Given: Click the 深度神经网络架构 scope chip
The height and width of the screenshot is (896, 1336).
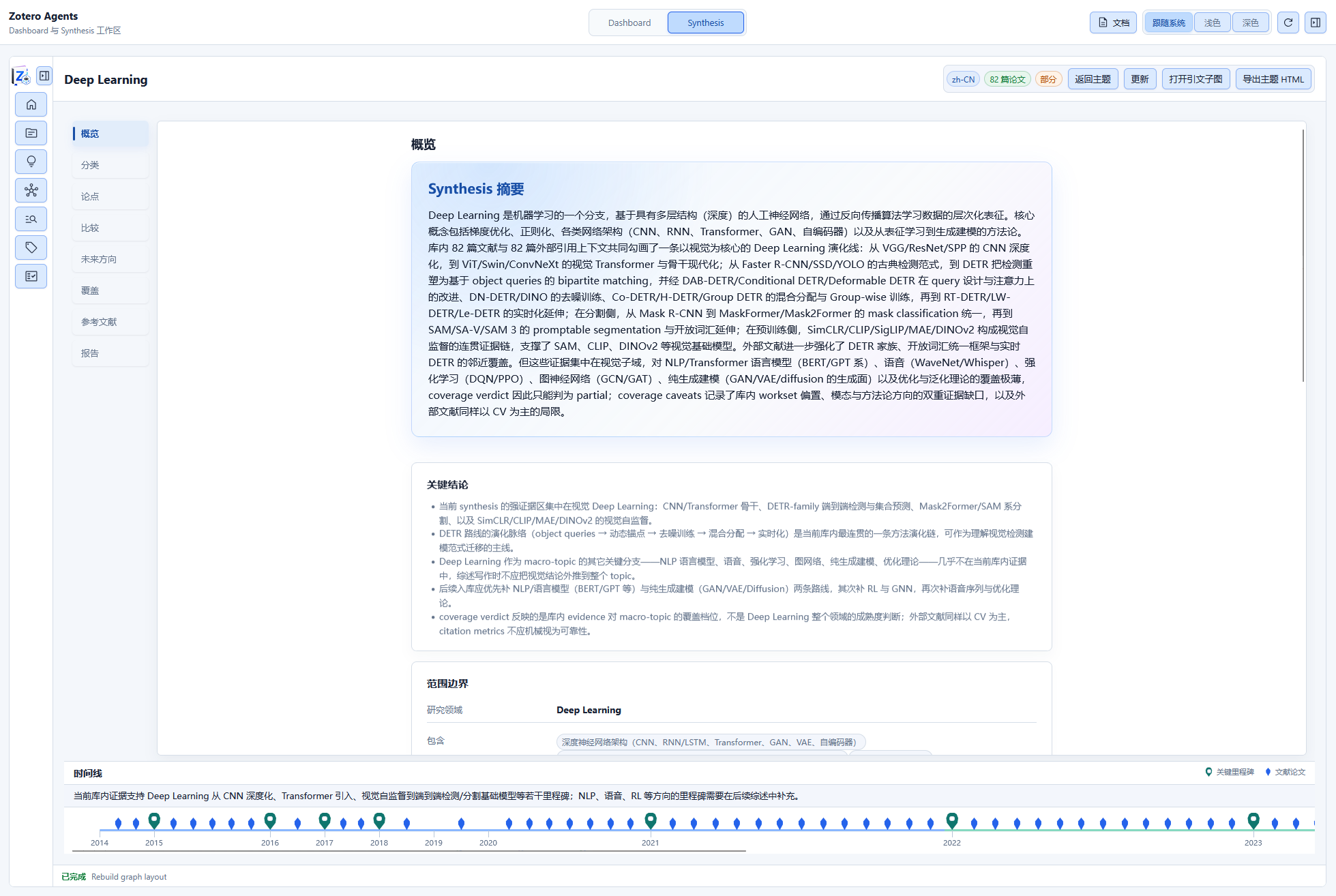Looking at the screenshot, I should click(711, 742).
